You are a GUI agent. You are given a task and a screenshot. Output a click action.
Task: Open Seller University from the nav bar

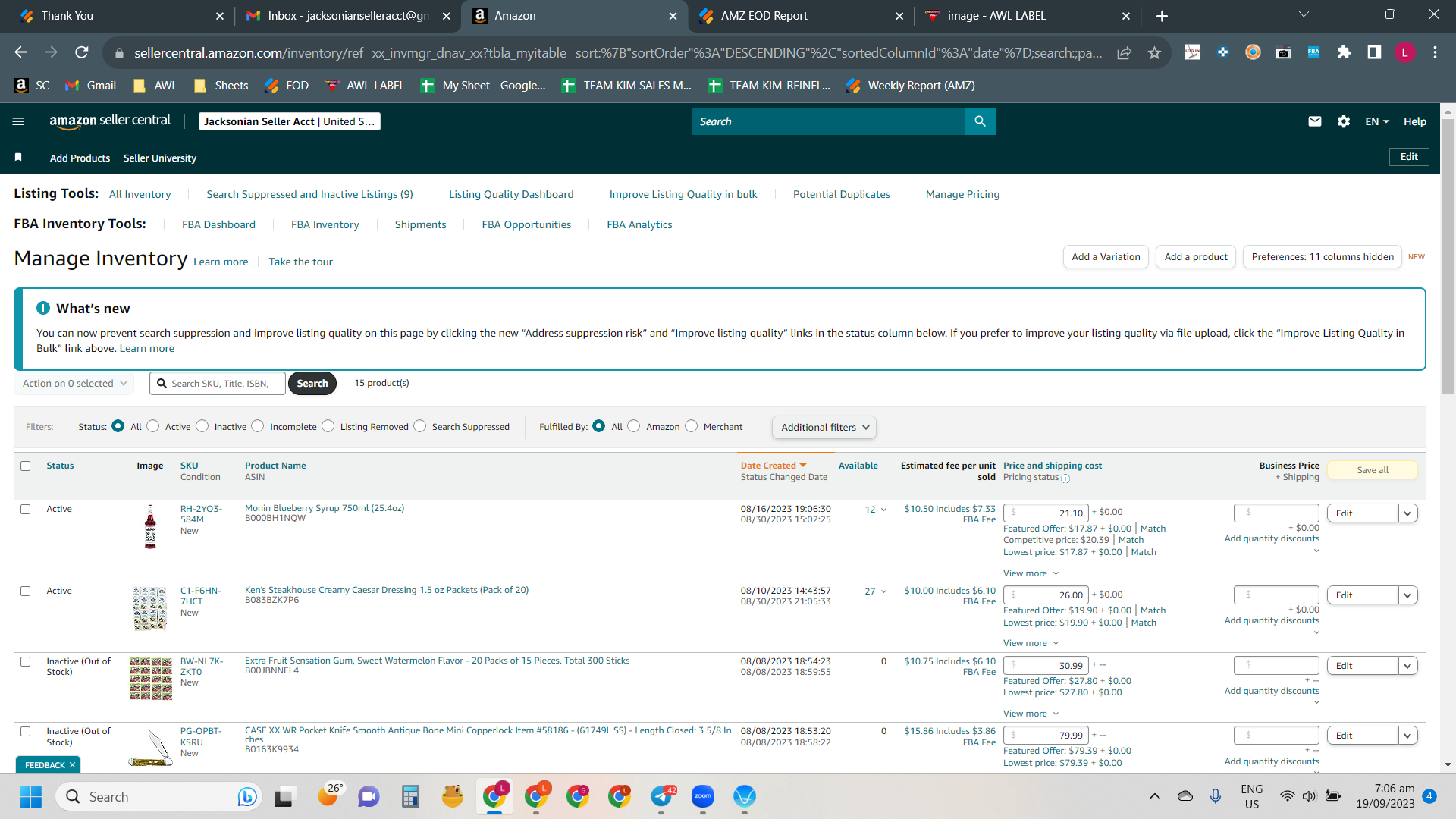click(x=160, y=158)
